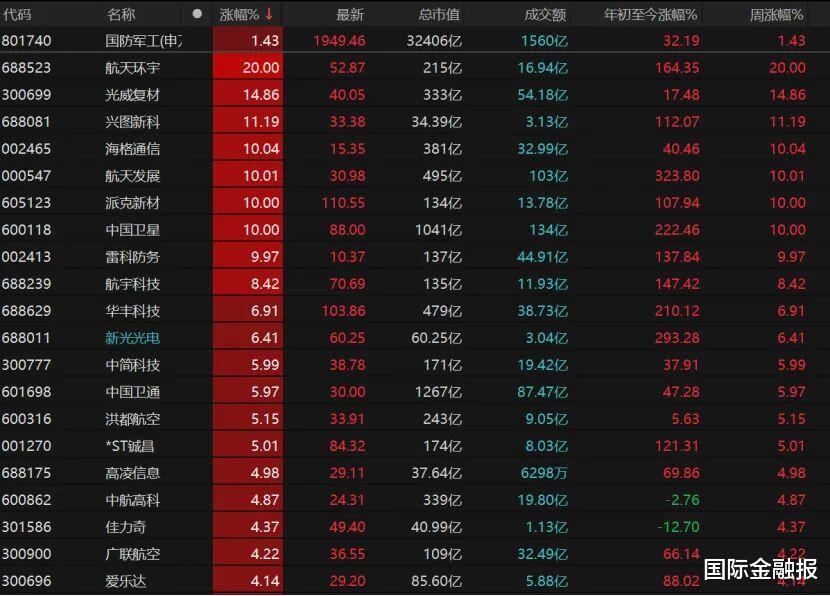The height and width of the screenshot is (596, 830).
Task: Sort by 最新 price column header
Action: pyautogui.click(x=350, y=14)
